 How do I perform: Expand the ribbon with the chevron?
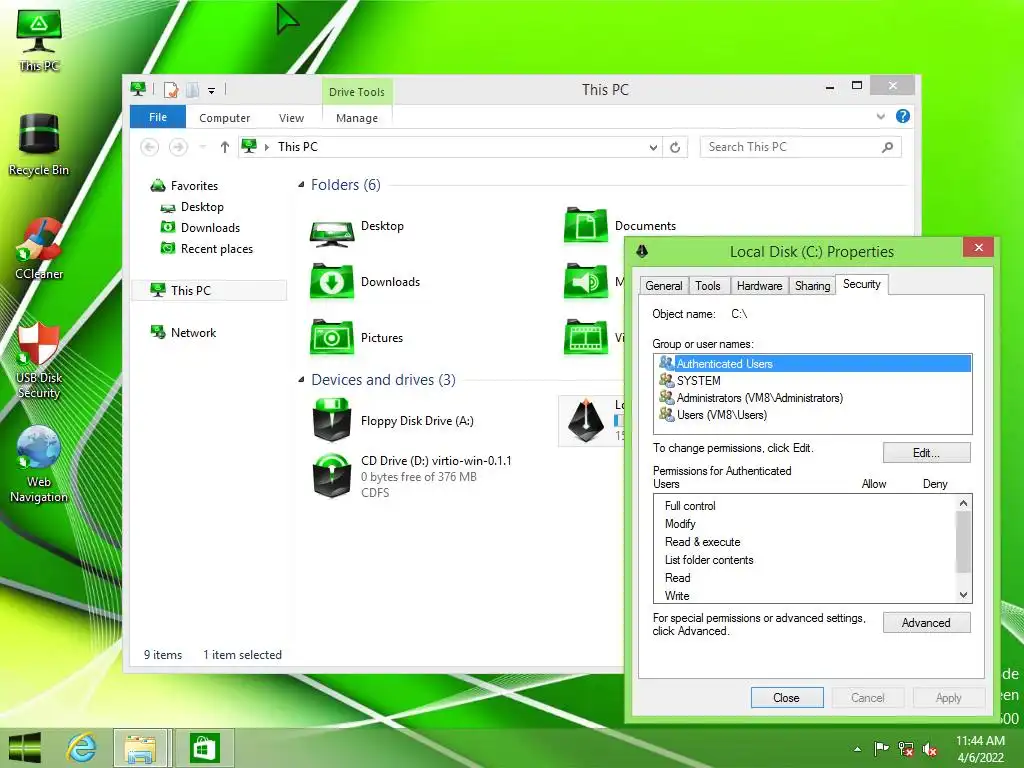[881, 117]
